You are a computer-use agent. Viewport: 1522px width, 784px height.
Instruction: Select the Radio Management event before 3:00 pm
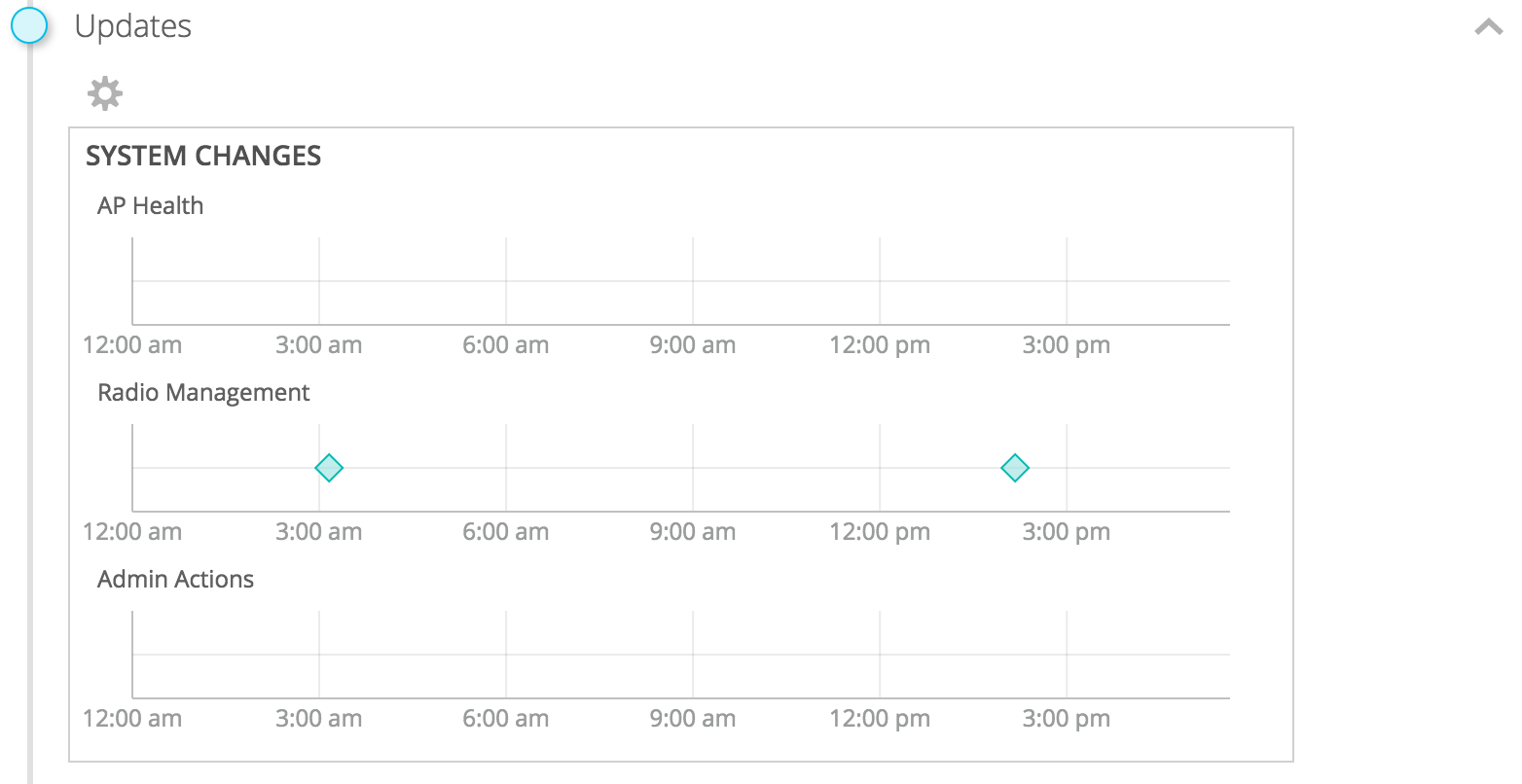point(1015,468)
